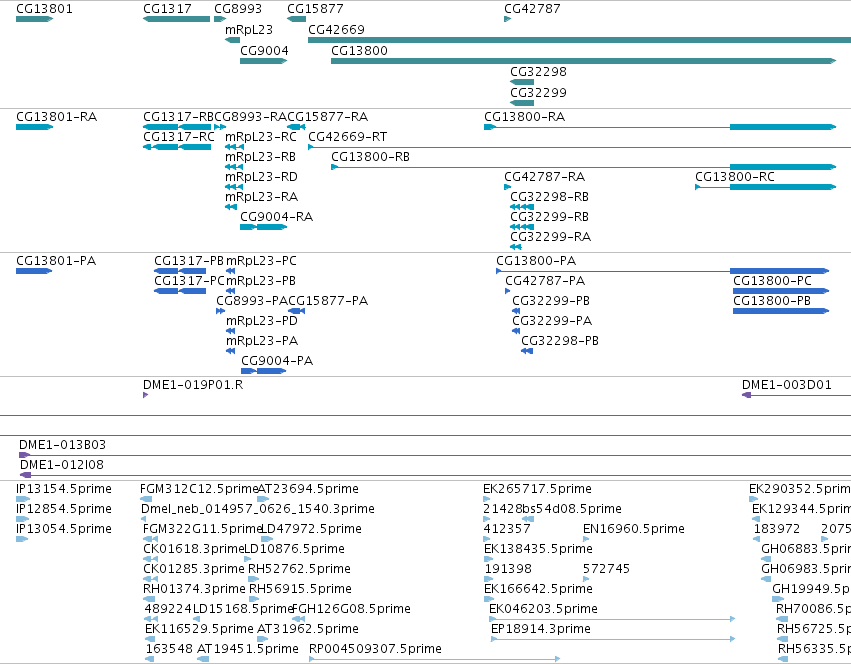Image resolution: width=851 pixels, height=664 pixels.
Task: Select transcript label CG13800-RC
Action: 735,177
